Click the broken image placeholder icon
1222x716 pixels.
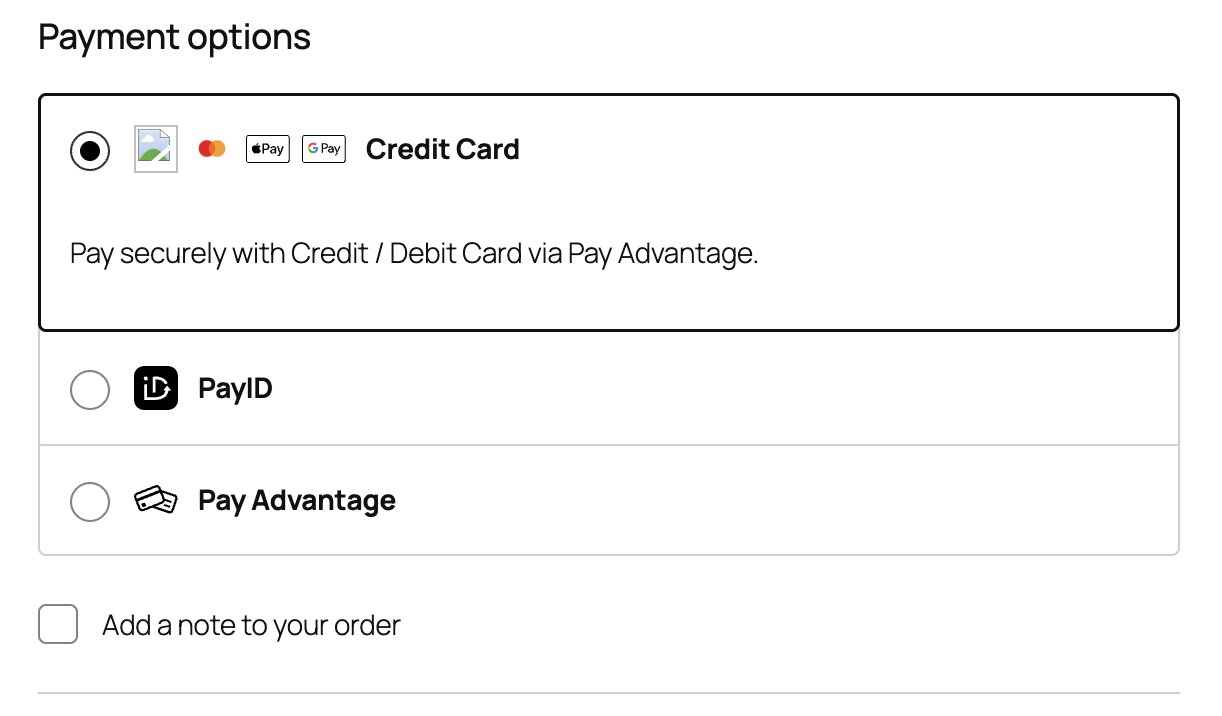tap(156, 149)
